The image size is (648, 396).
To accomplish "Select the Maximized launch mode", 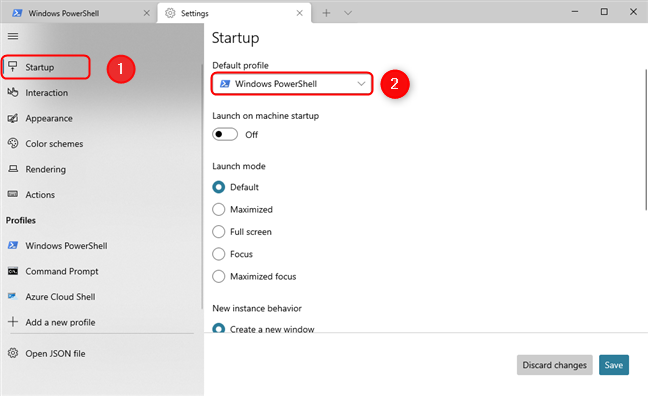I will pos(219,209).
